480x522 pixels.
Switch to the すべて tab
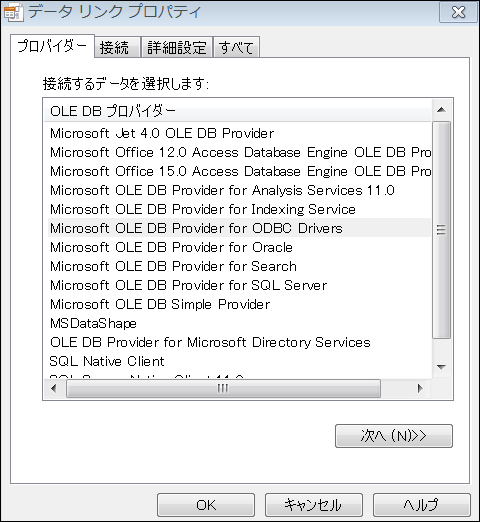coord(236,47)
